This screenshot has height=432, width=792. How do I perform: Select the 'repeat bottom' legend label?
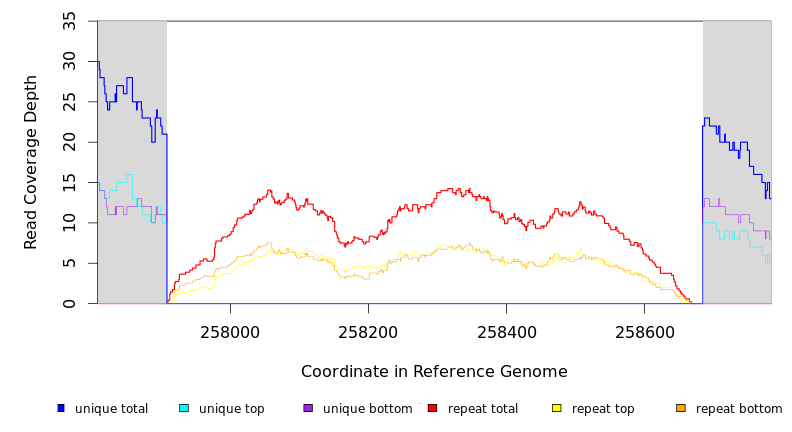(739, 409)
